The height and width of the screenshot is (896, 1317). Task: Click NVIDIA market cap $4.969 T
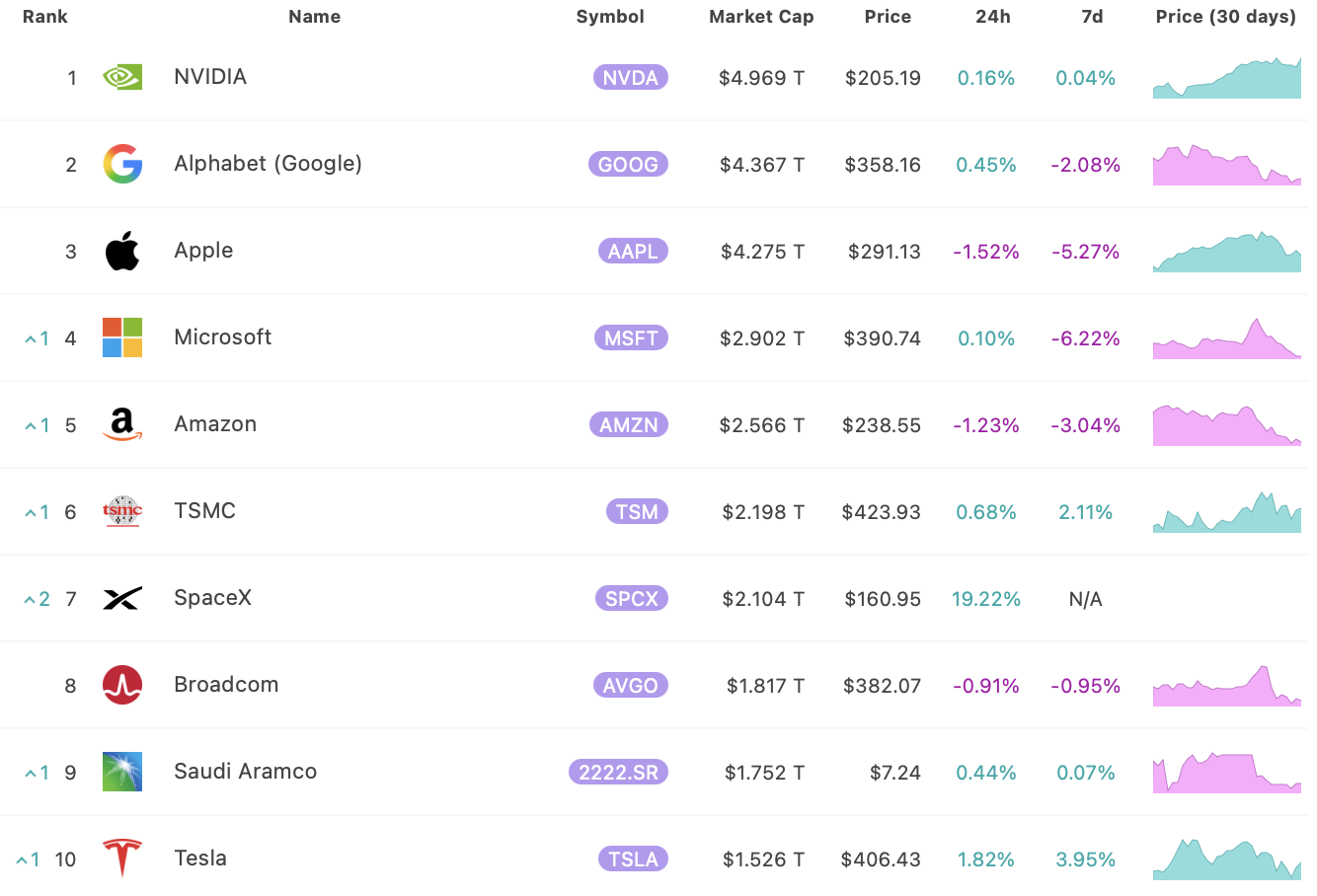click(761, 78)
